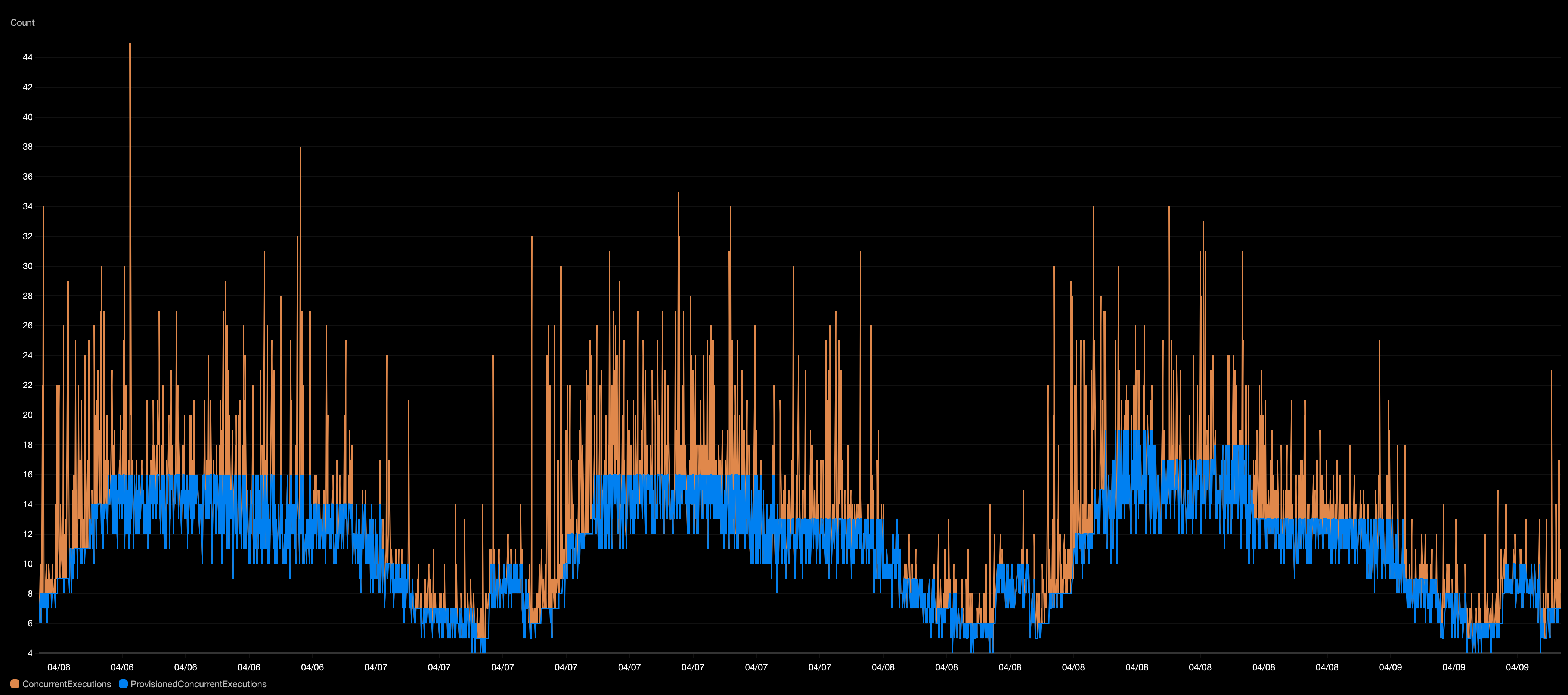Image resolution: width=1568 pixels, height=695 pixels.
Task: Select the 6 value on y-axis
Action: (x=30, y=623)
